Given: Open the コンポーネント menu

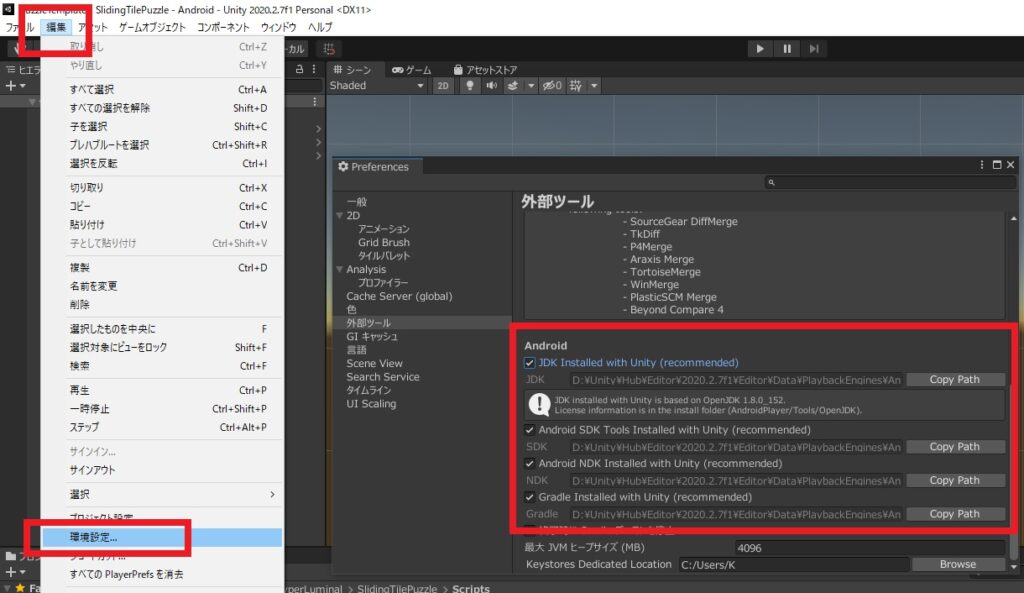Looking at the screenshot, I should pos(223,27).
